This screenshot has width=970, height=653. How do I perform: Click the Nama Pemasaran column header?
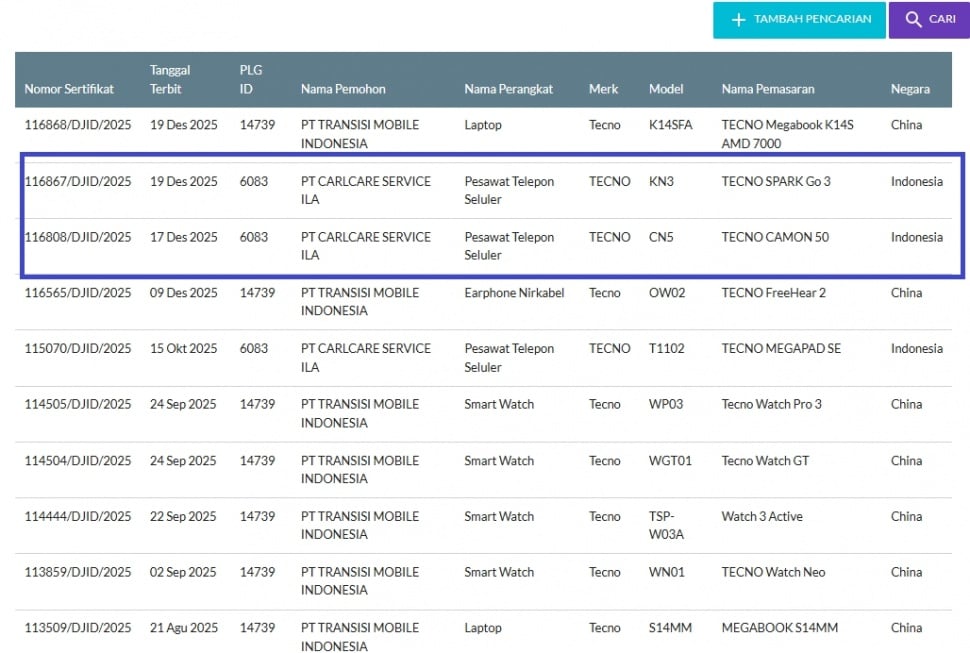click(768, 89)
